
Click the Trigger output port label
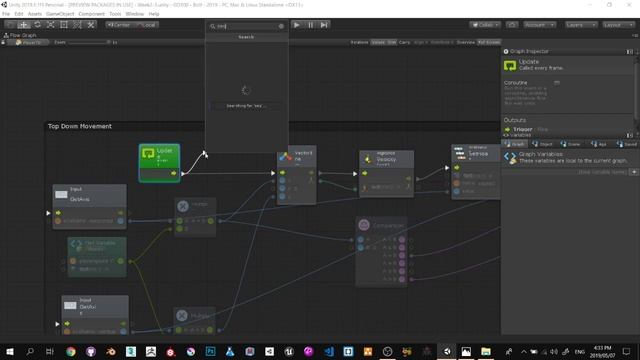coord(522,129)
